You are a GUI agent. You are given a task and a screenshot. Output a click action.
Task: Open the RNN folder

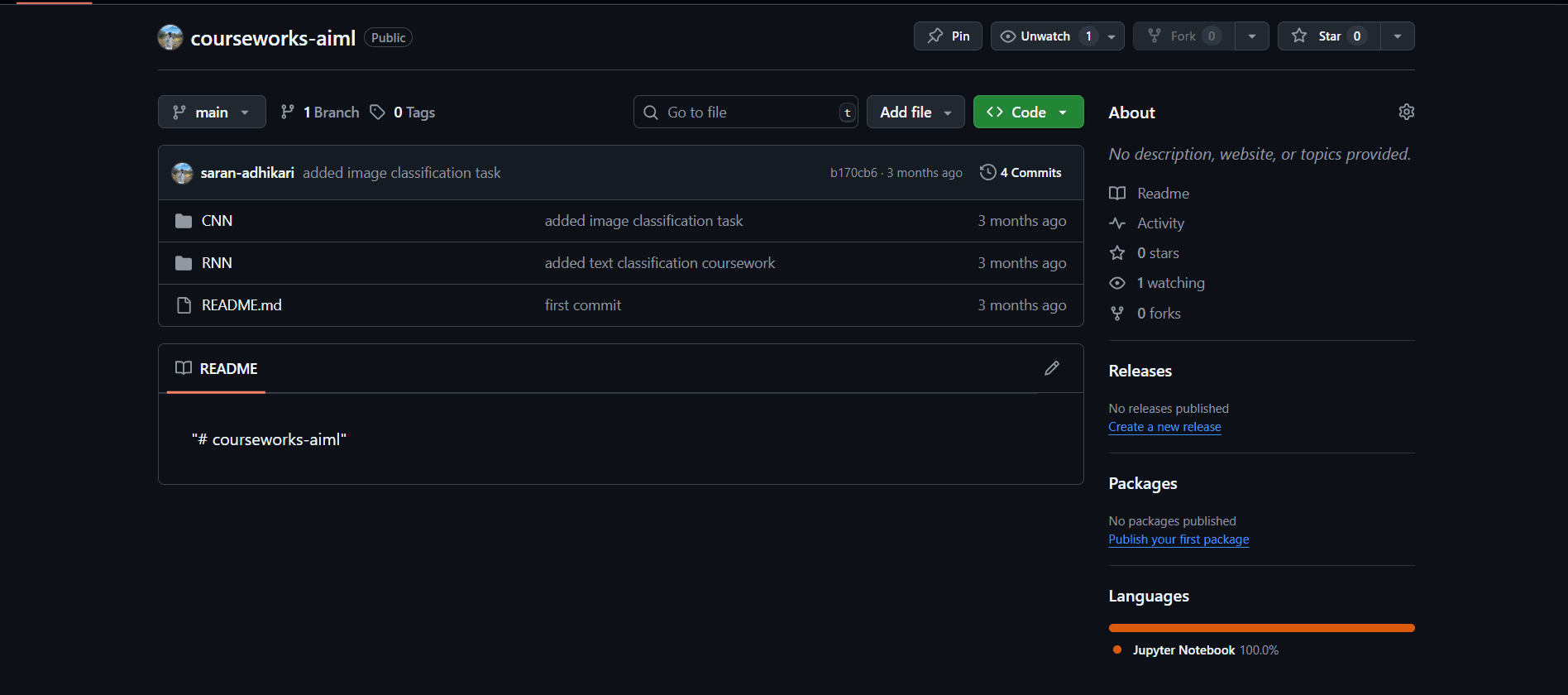pos(217,263)
